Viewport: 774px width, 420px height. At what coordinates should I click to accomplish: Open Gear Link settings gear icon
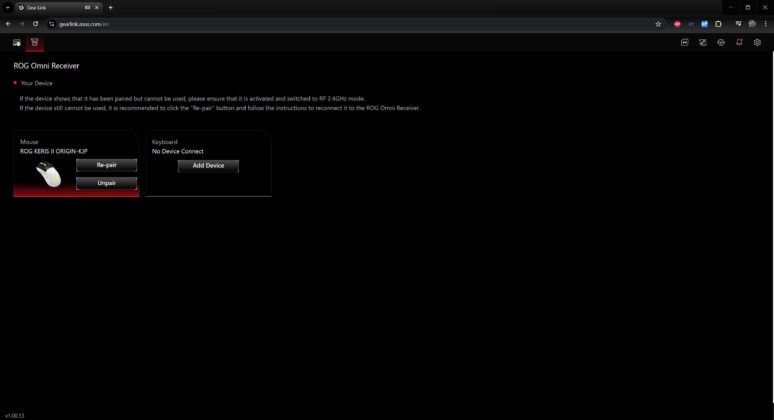tap(757, 42)
